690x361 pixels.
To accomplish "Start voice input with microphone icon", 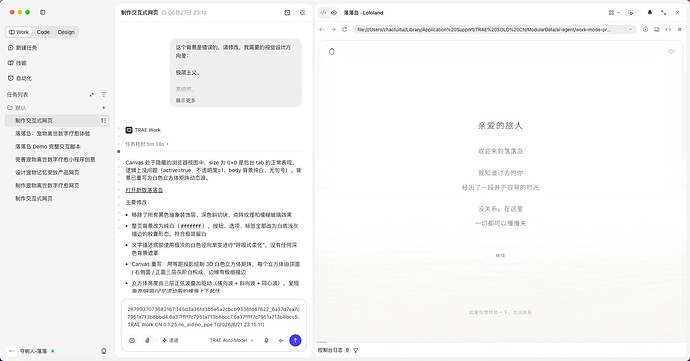I will (x=266, y=340).
